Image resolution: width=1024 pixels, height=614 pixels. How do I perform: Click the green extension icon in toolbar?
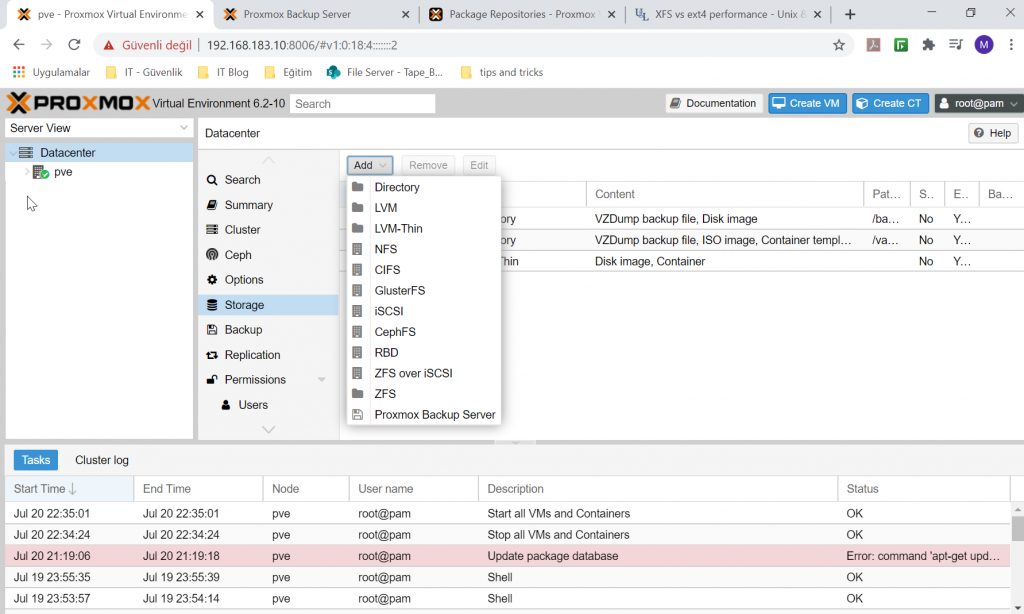point(901,44)
